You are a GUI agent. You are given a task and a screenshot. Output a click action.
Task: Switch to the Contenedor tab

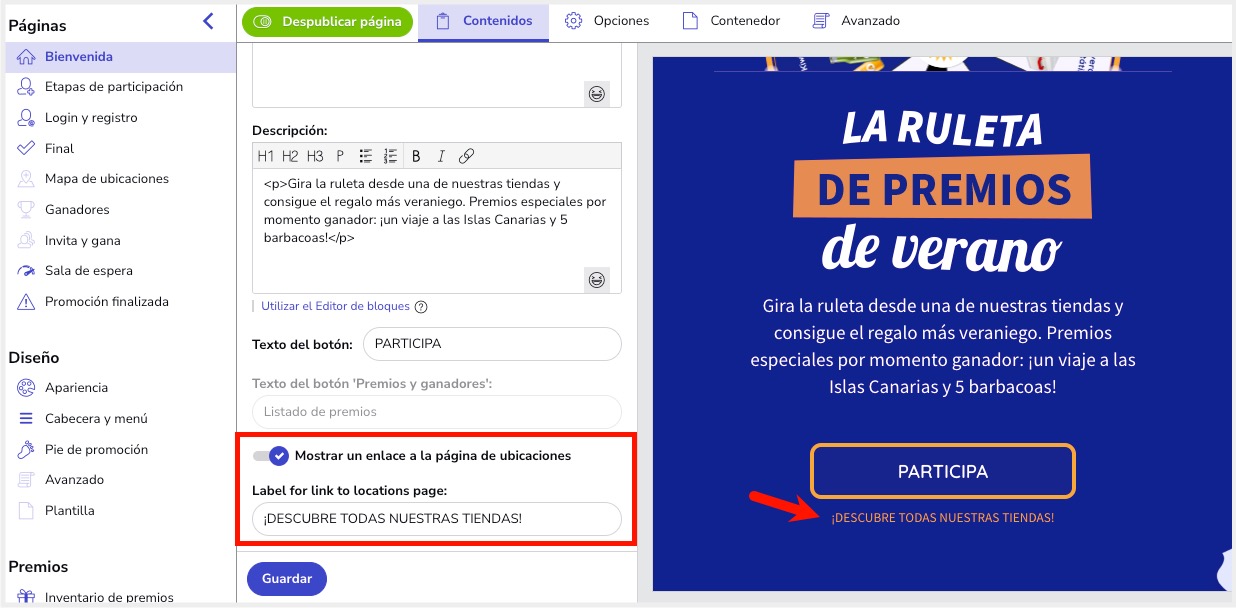(731, 21)
